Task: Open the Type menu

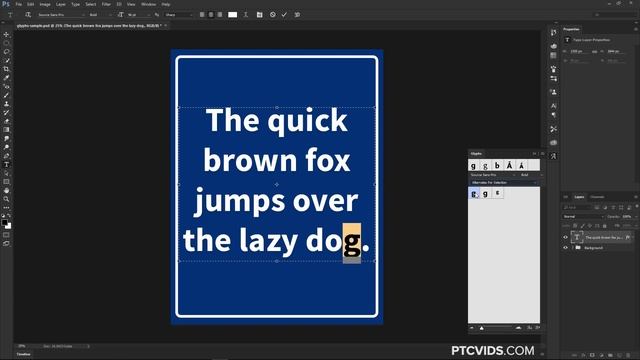Action: tap(76, 4)
